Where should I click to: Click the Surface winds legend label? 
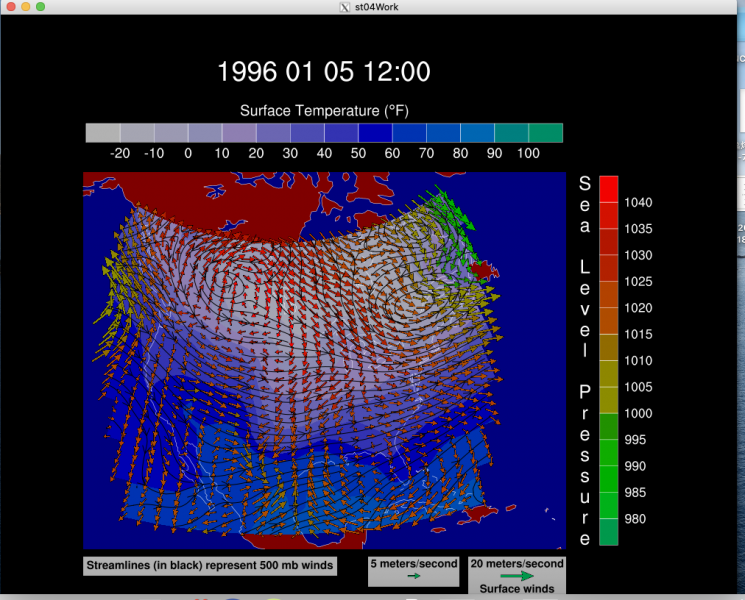pyautogui.click(x=516, y=589)
